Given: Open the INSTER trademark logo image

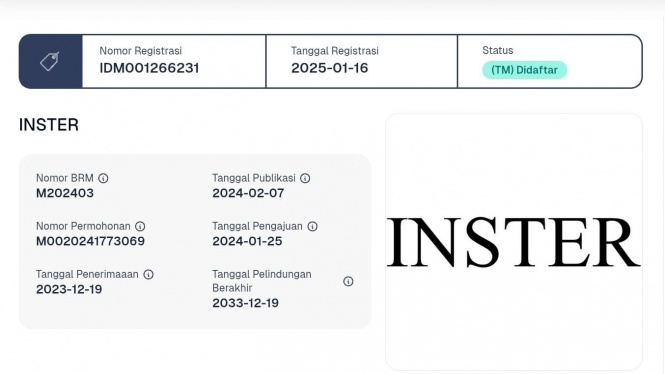Looking at the screenshot, I should click(x=514, y=242).
